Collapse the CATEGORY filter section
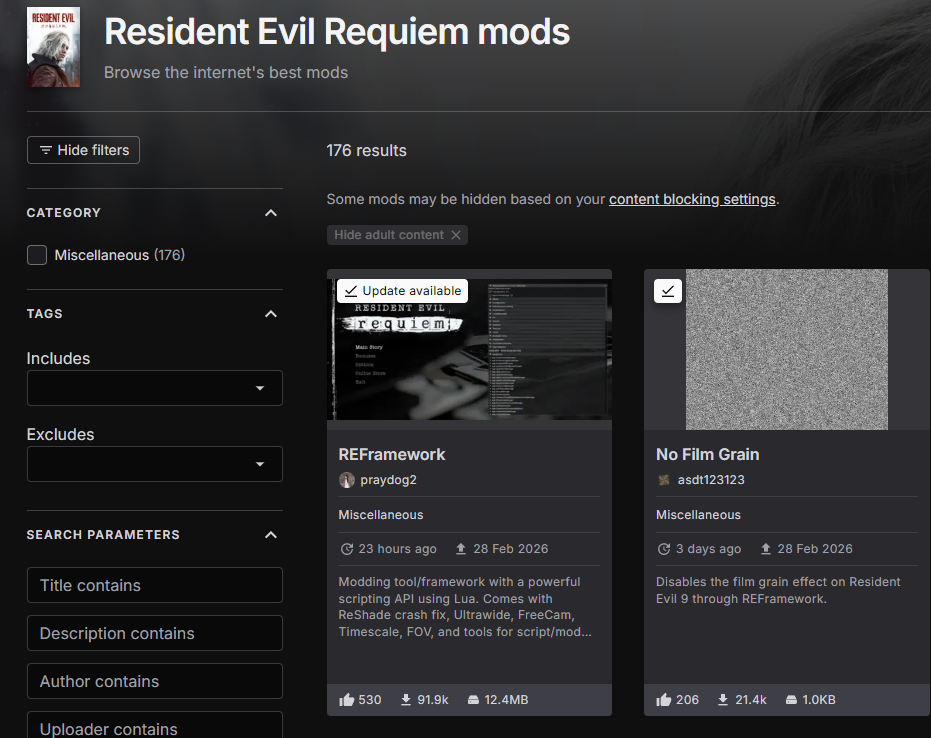The width and height of the screenshot is (931, 738). pos(271,213)
